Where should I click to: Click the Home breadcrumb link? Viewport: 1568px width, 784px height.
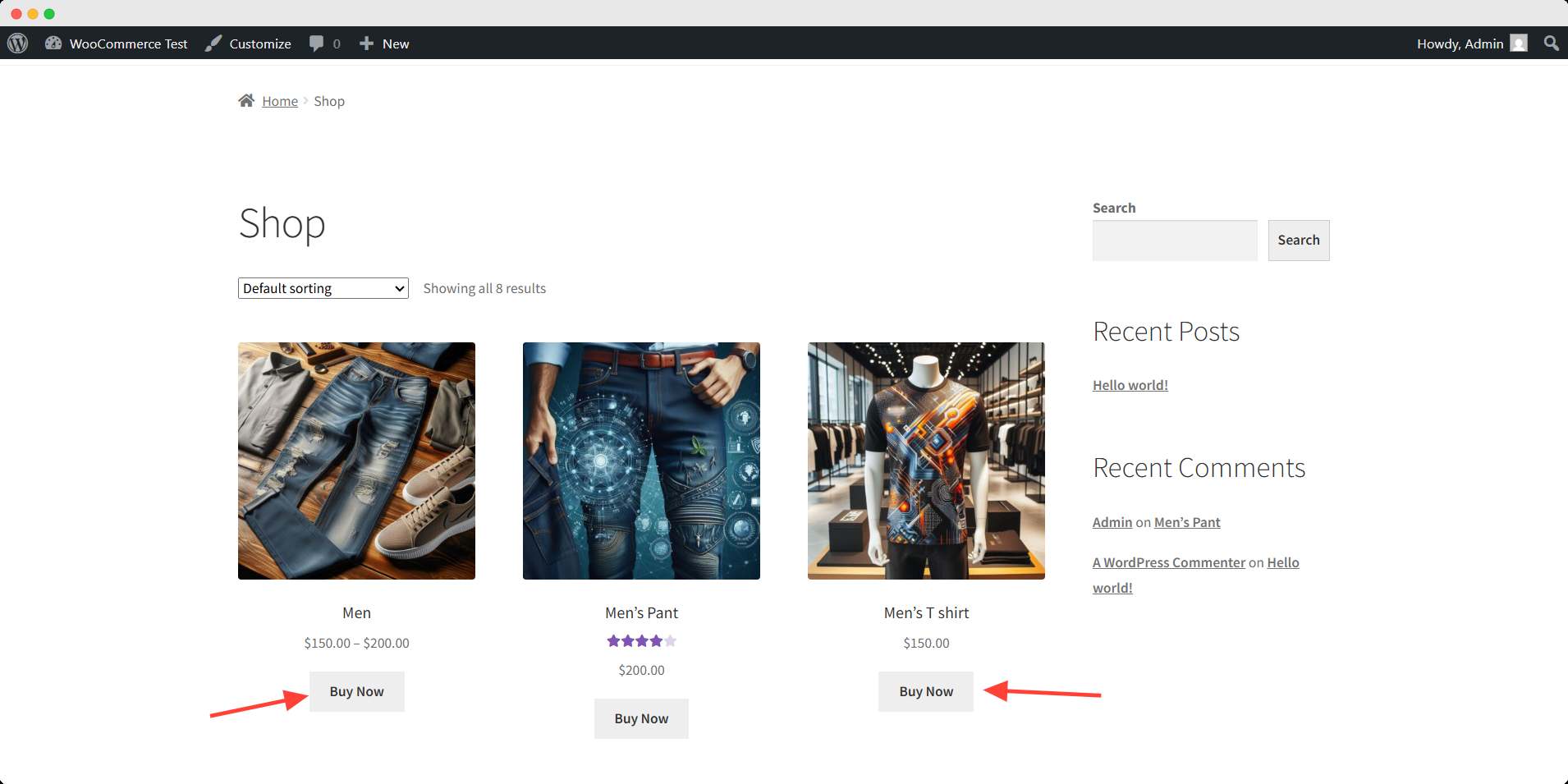[x=280, y=101]
